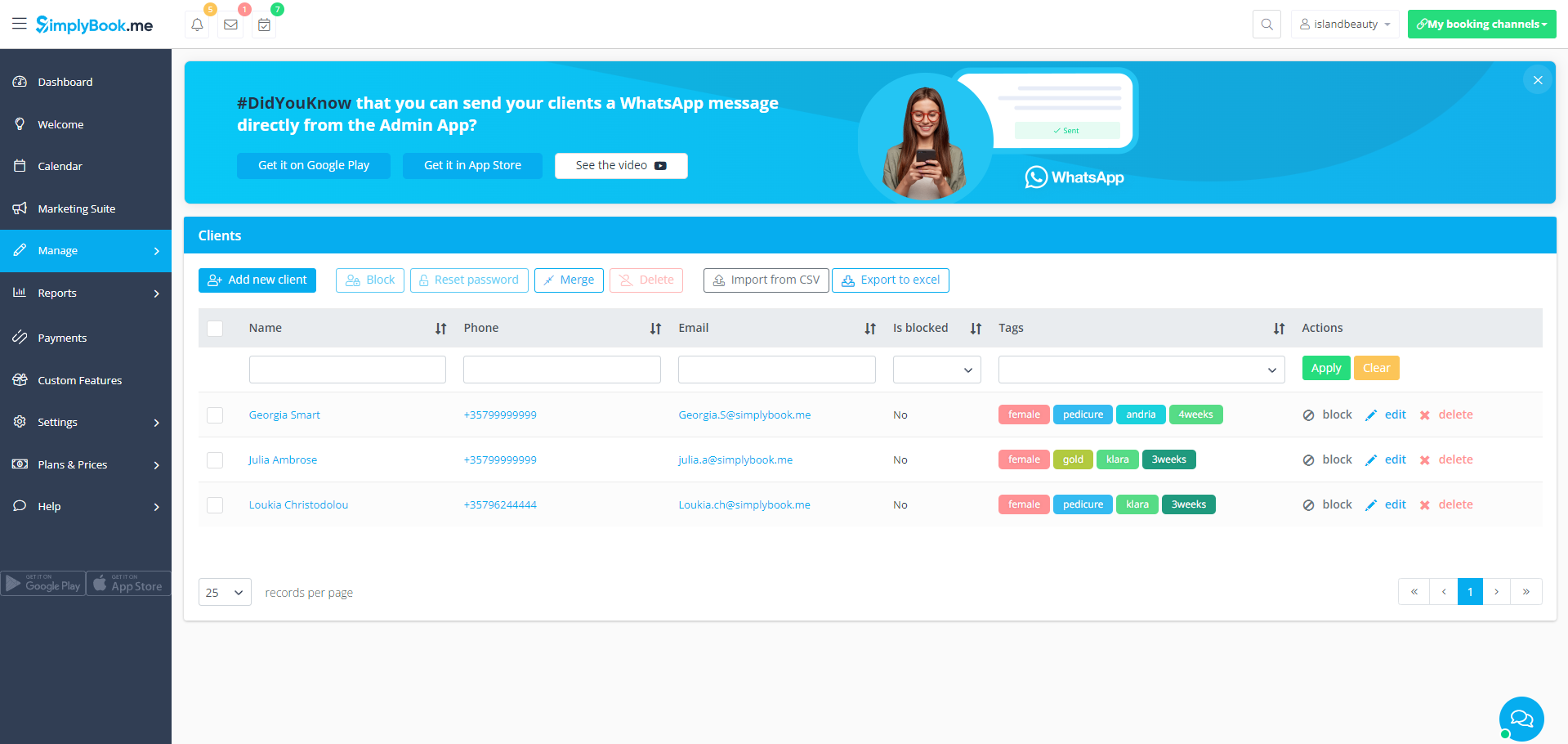Image resolution: width=1568 pixels, height=744 pixels.
Task: Delete Georgia Smart client
Action: pos(1446,415)
